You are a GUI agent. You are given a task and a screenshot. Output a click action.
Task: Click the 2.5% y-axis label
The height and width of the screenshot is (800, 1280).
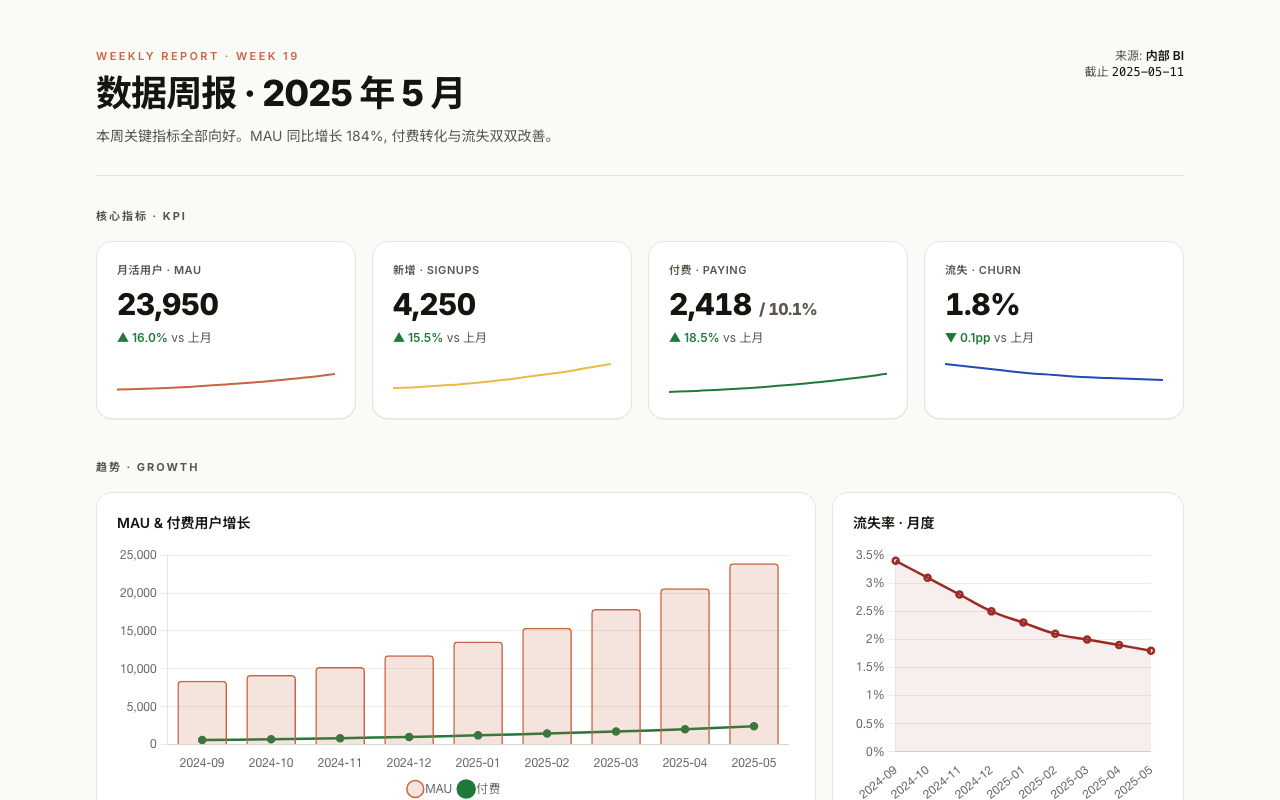[x=870, y=611]
